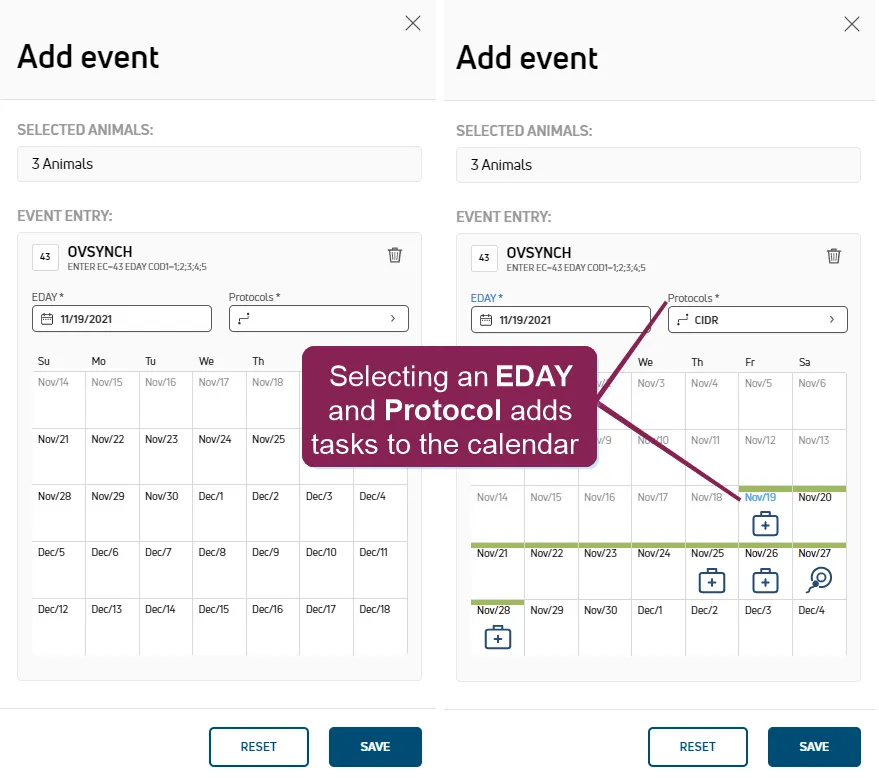Screen dimensions: 879x778
Task: Click RESET button in left panel
Action: click(258, 747)
